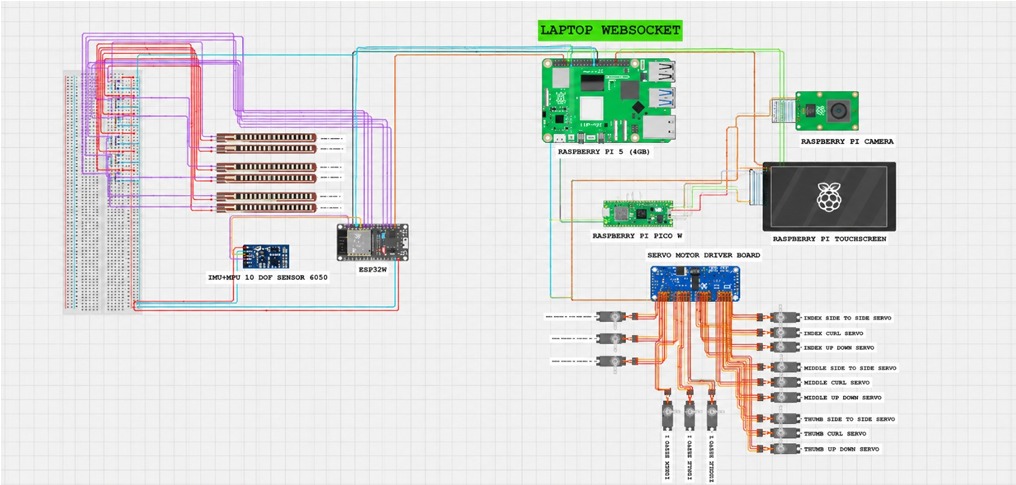
Task: Click the THUMB CURL SERVO text label
Action: 837,434
